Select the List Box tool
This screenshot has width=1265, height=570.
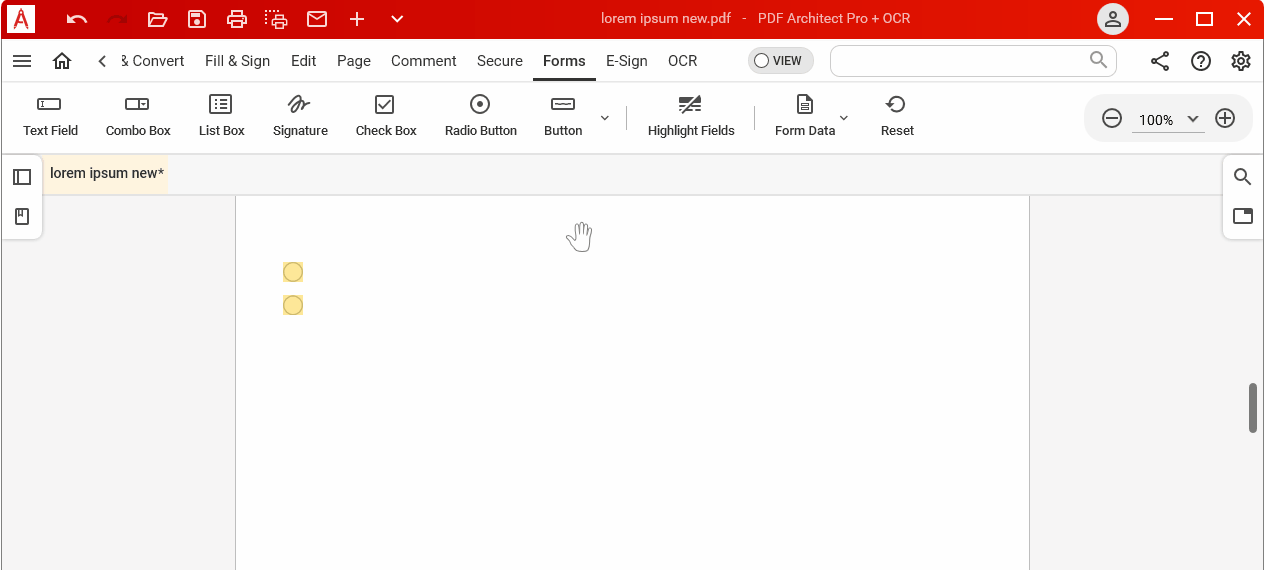pos(221,116)
